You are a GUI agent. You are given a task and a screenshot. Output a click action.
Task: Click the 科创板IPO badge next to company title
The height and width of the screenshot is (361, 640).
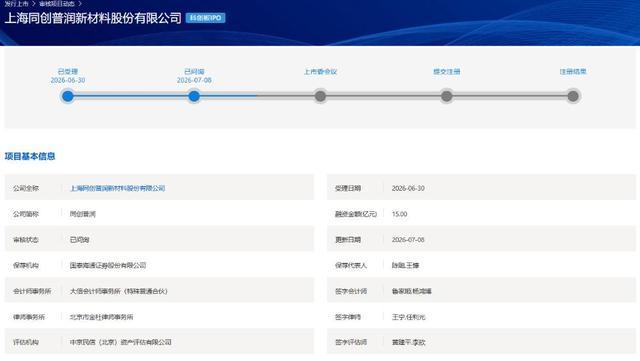coord(205,18)
